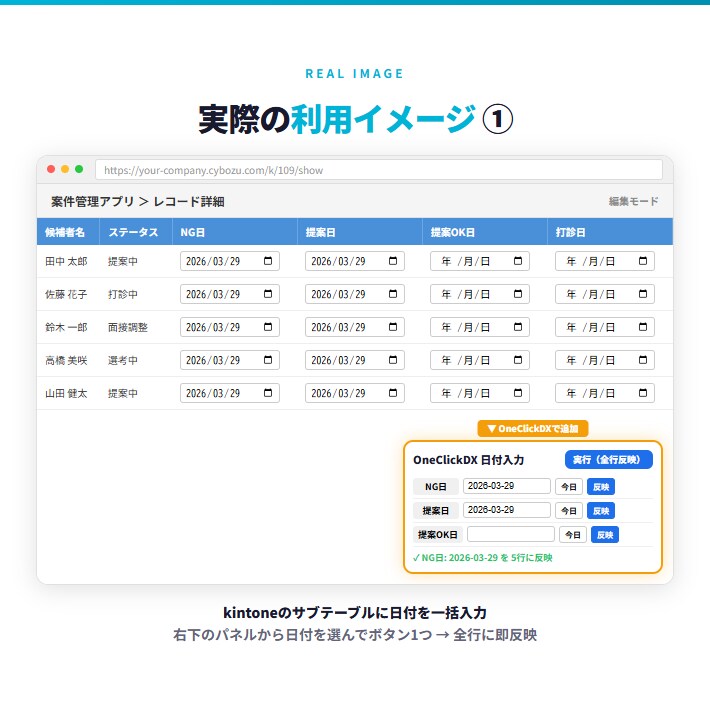710x710 pixels.
Task: Click the green window maximize dot
Action: [x=79, y=169]
